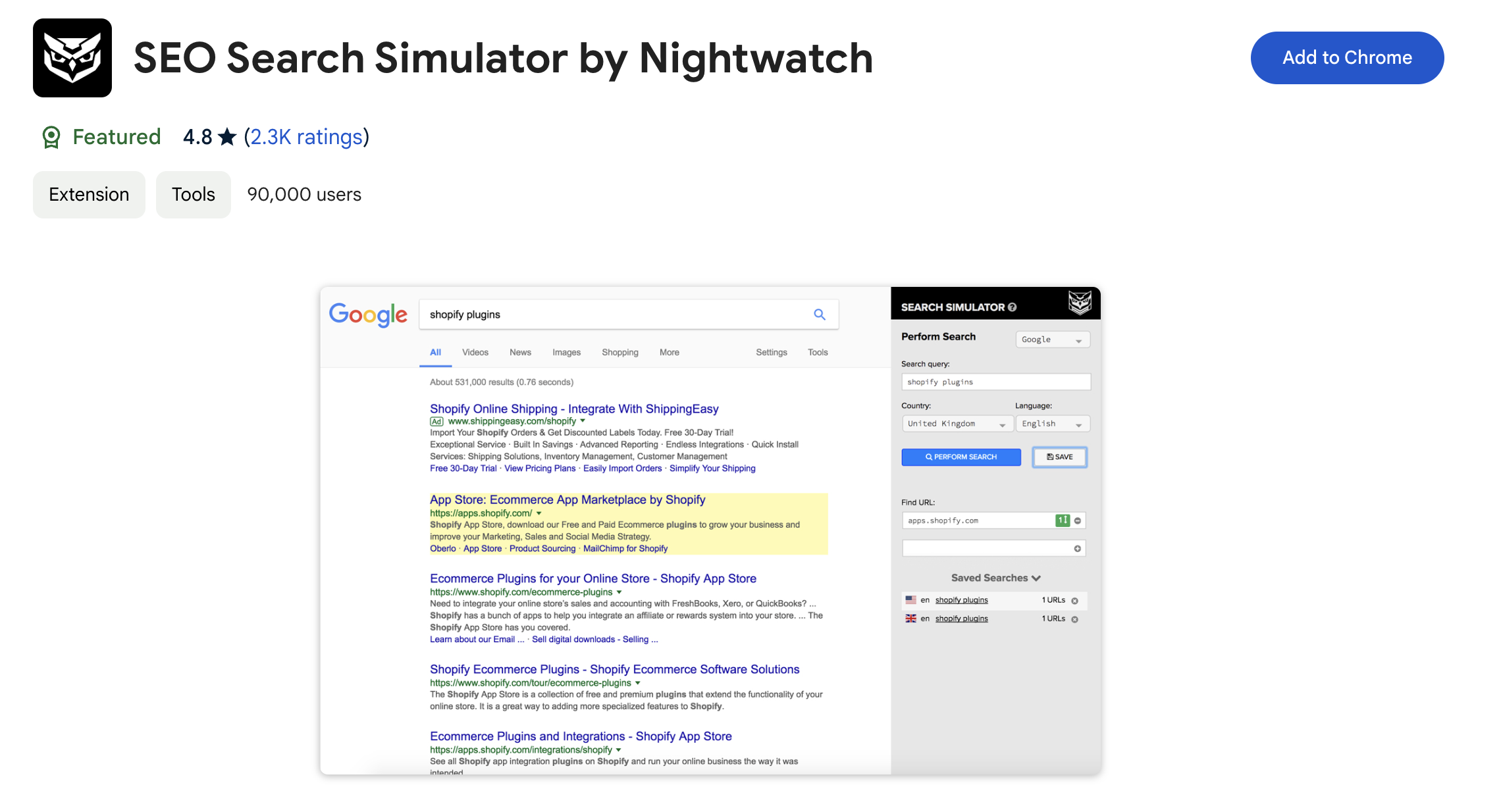
Task: Switch to the Shopping tab
Action: [620, 353]
